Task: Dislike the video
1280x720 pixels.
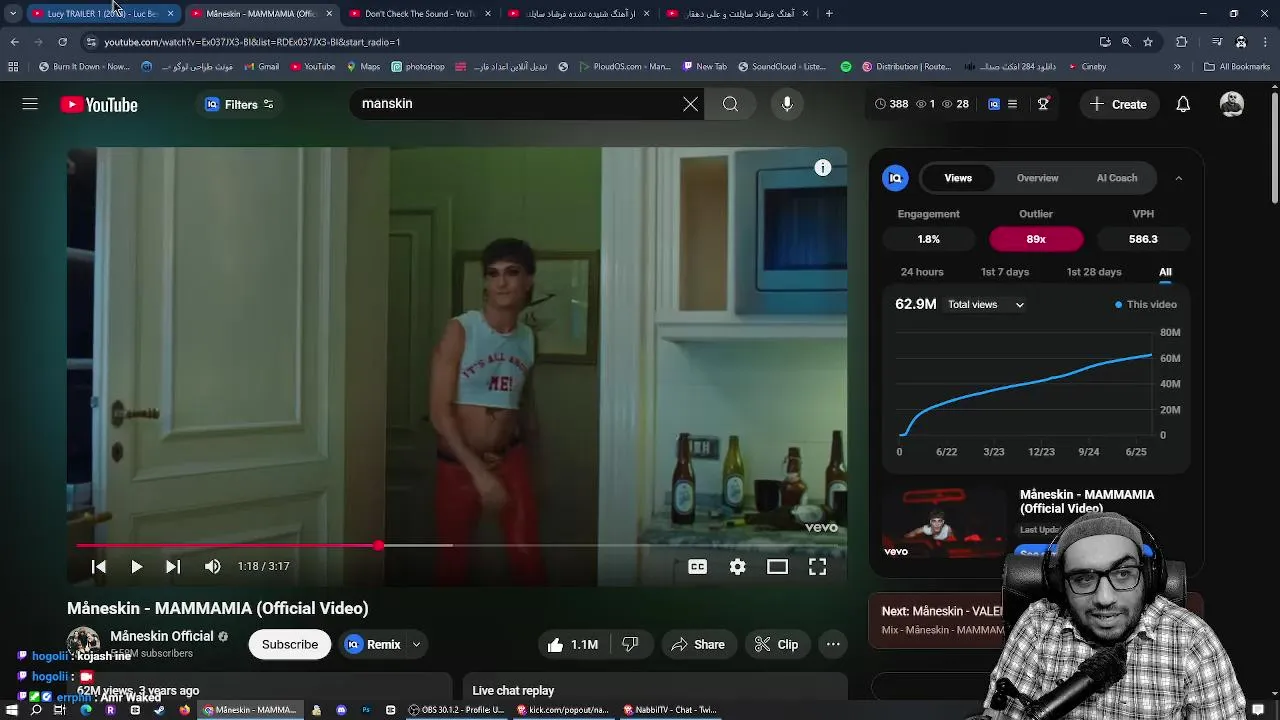Action: click(630, 644)
